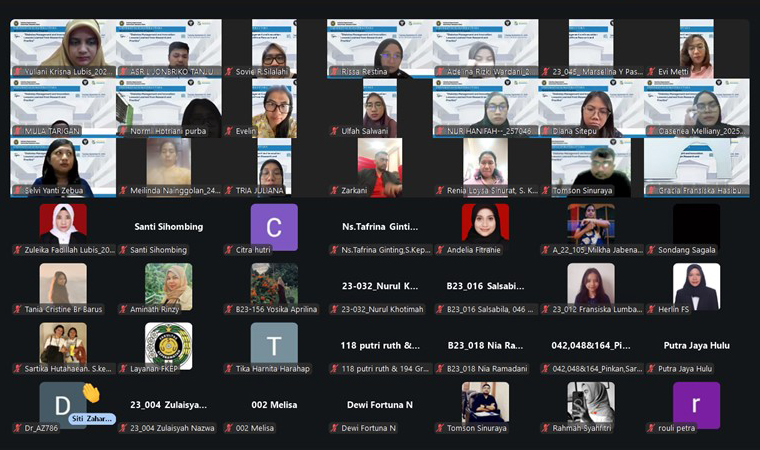
Task: Select Rissa Restina's video tile
Action: coord(380,48)
